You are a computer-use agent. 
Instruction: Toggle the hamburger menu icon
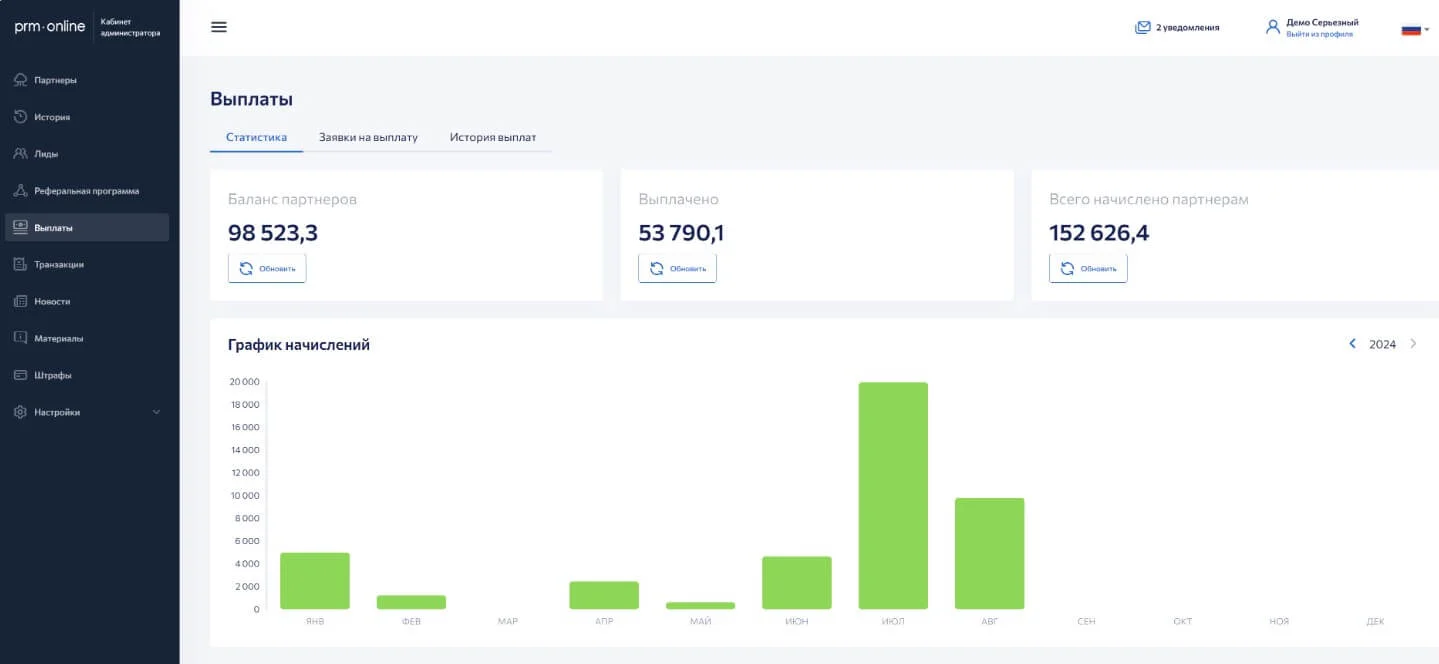point(219,27)
